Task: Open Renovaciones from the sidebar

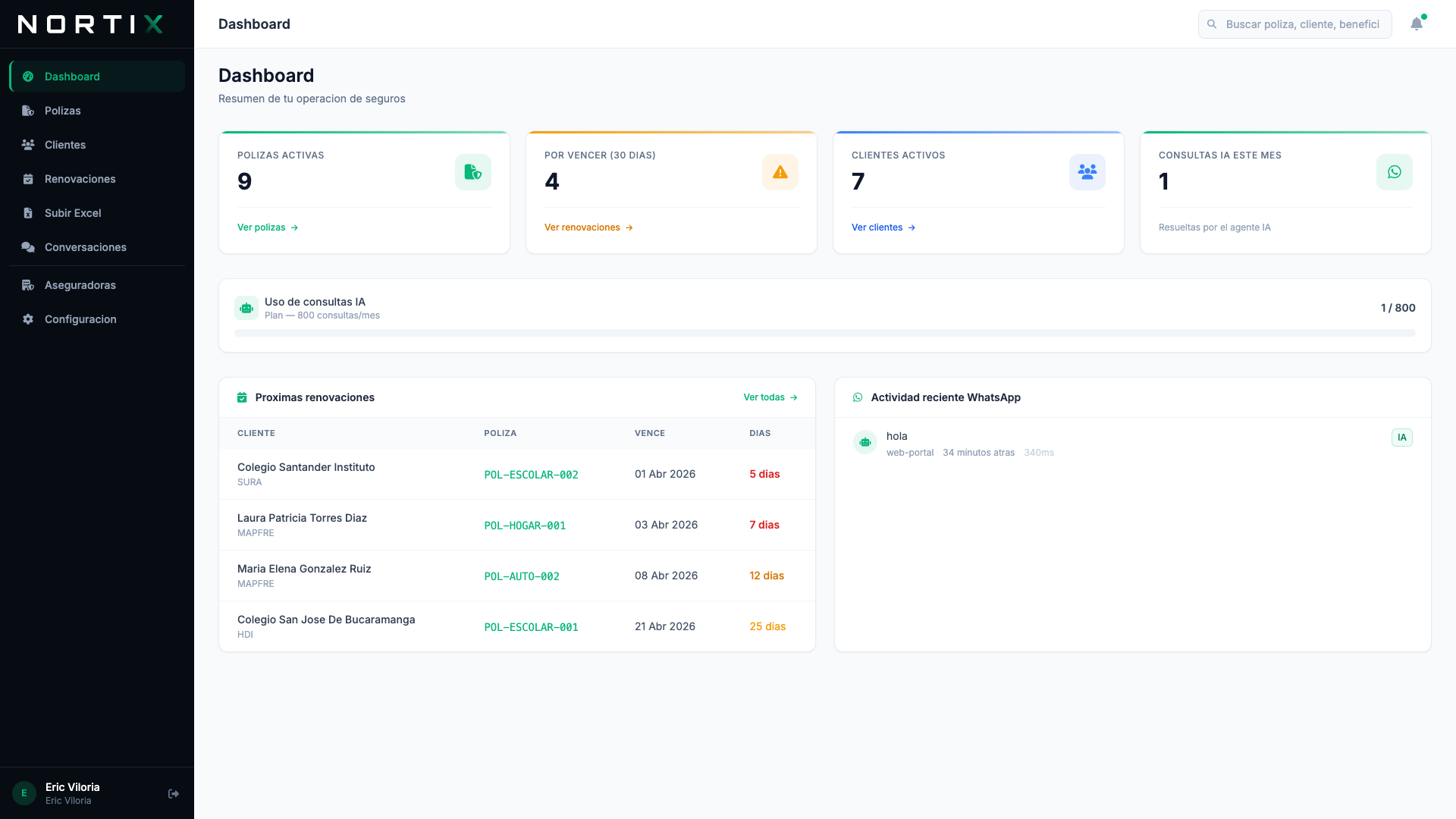Action: (80, 178)
